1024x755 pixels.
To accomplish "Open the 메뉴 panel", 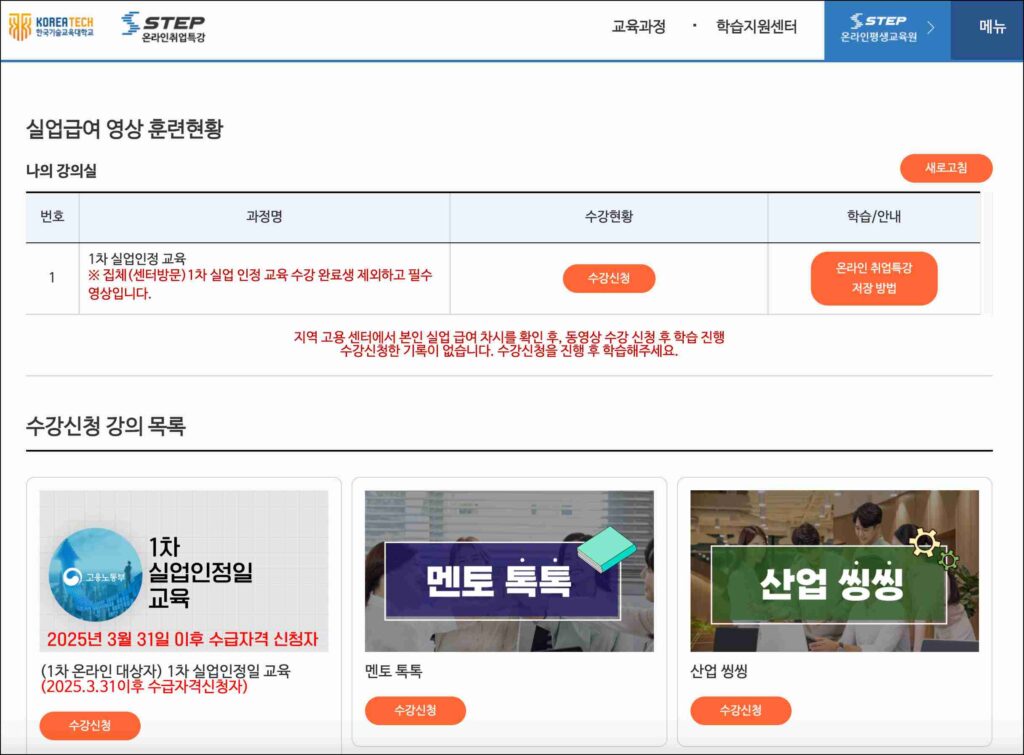I will [992, 27].
